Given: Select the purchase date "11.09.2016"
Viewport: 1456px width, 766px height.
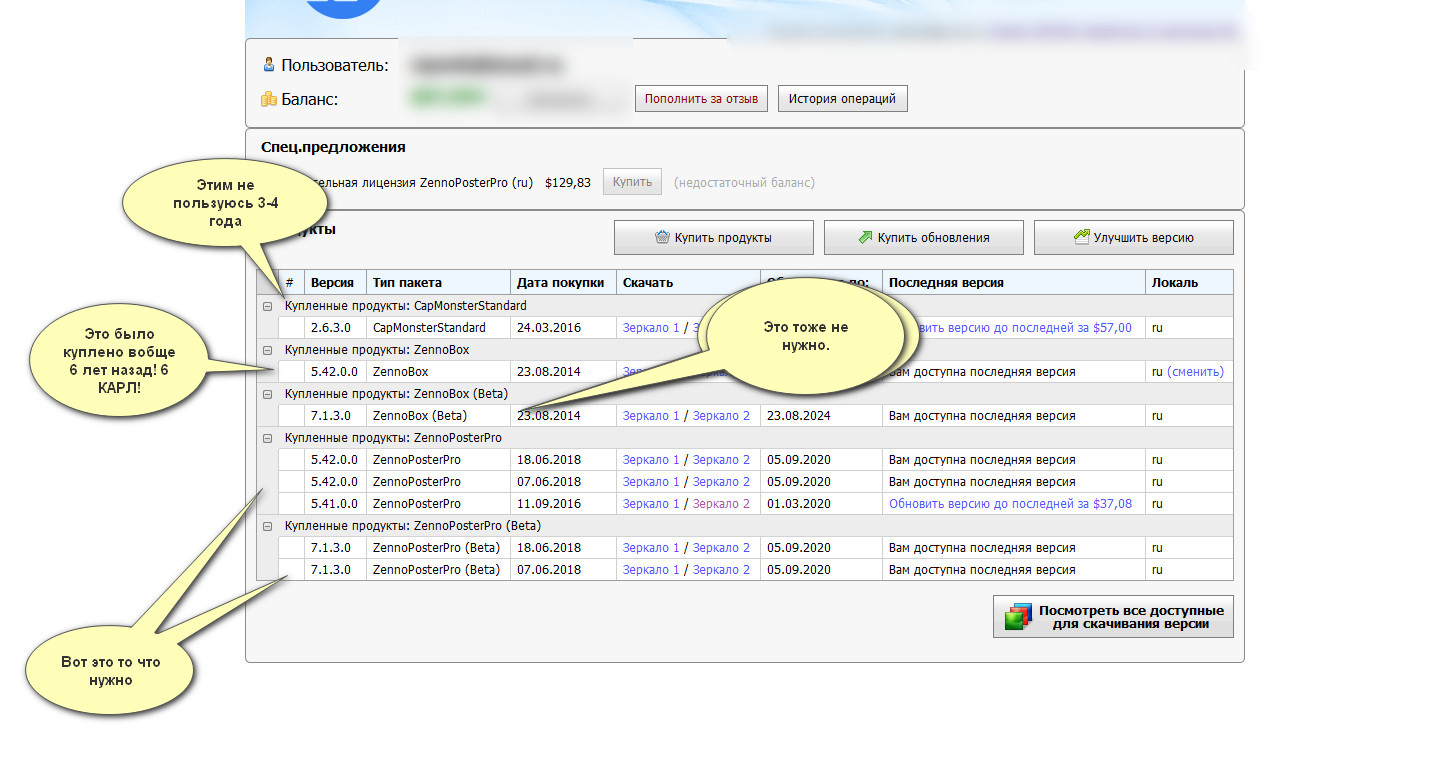Looking at the screenshot, I should (548, 504).
